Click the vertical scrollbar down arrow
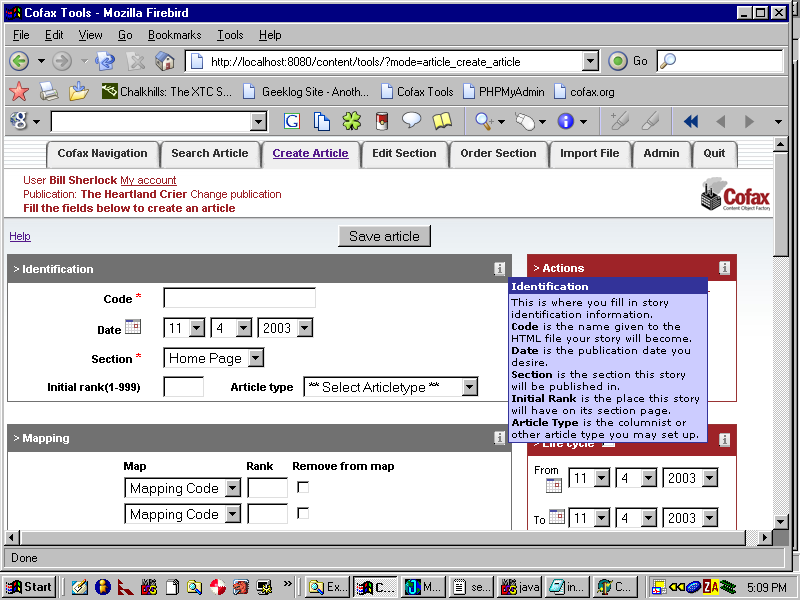The width and height of the screenshot is (800, 600). click(781, 521)
